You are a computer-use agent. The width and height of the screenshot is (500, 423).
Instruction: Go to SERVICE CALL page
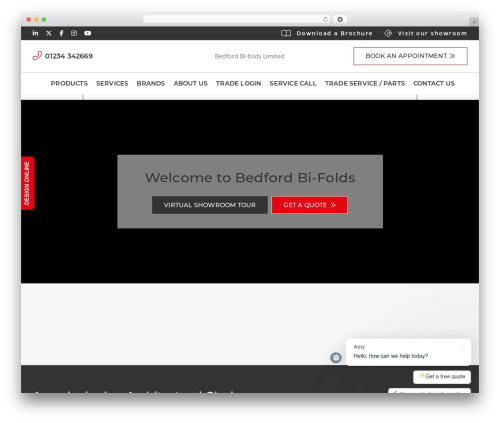tap(293, 83)
